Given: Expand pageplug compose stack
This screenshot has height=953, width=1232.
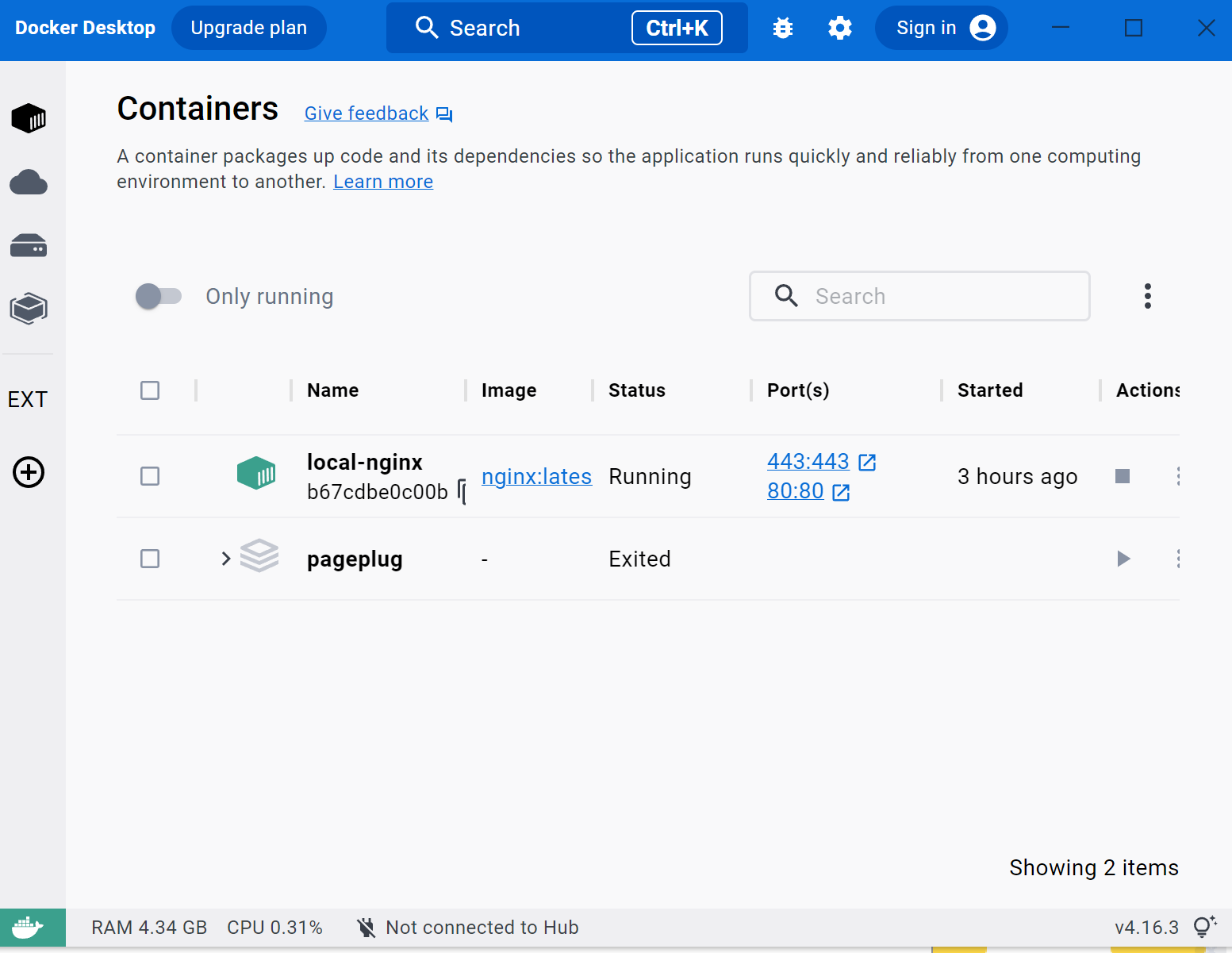Looking at the screenshot, I should pos(226,559).
